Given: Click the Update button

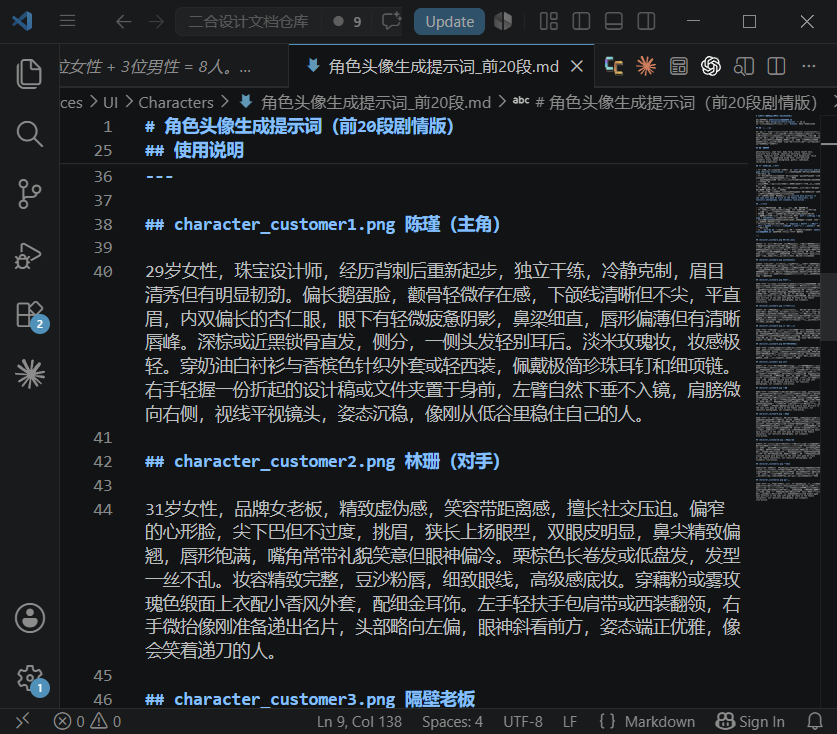Looking at the screenshot, I should [x=449, y=21].
